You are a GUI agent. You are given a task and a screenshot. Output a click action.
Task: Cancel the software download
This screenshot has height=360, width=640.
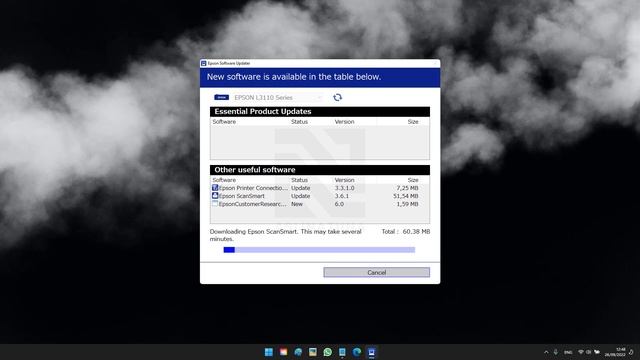pos(376,272)
